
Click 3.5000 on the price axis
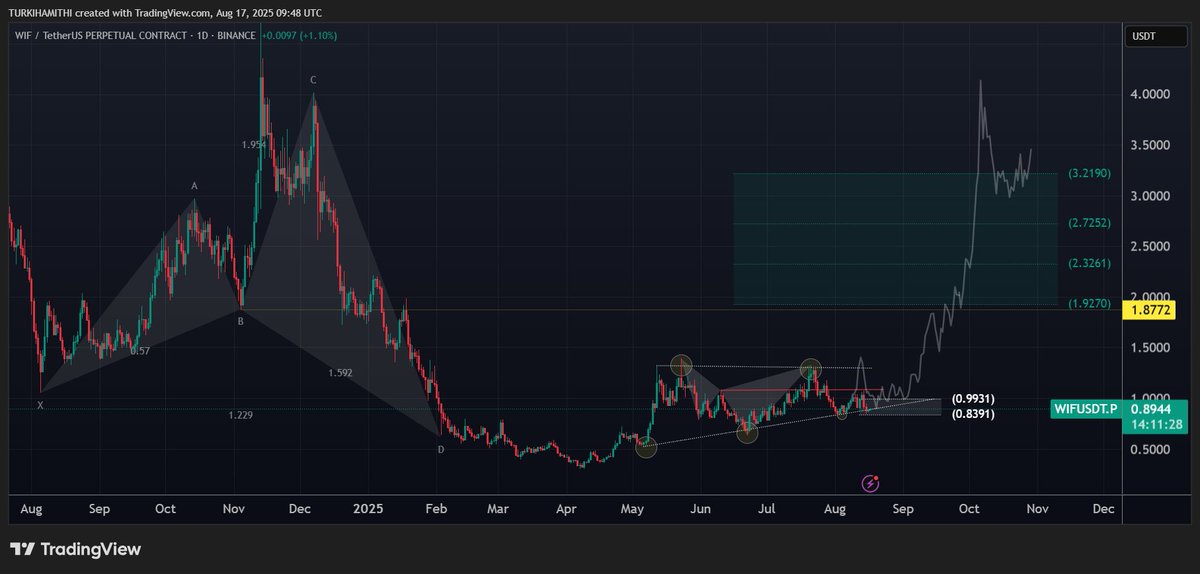(x=1150, y=145)
